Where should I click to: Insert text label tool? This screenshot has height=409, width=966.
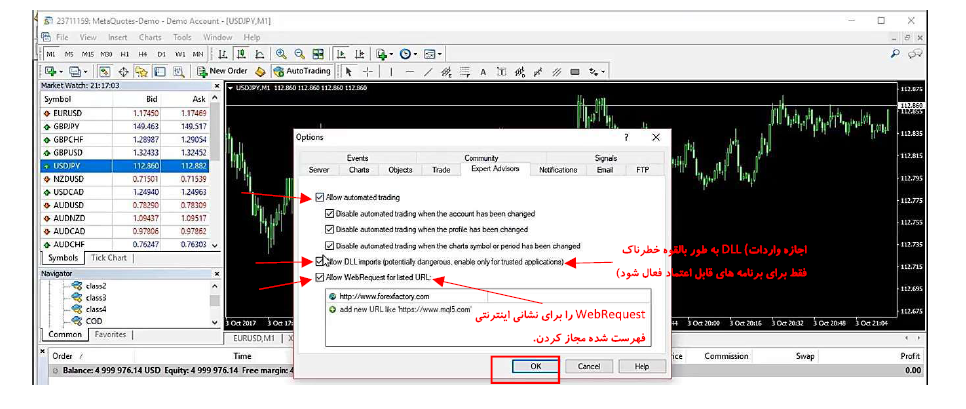[x=501, y=71]
